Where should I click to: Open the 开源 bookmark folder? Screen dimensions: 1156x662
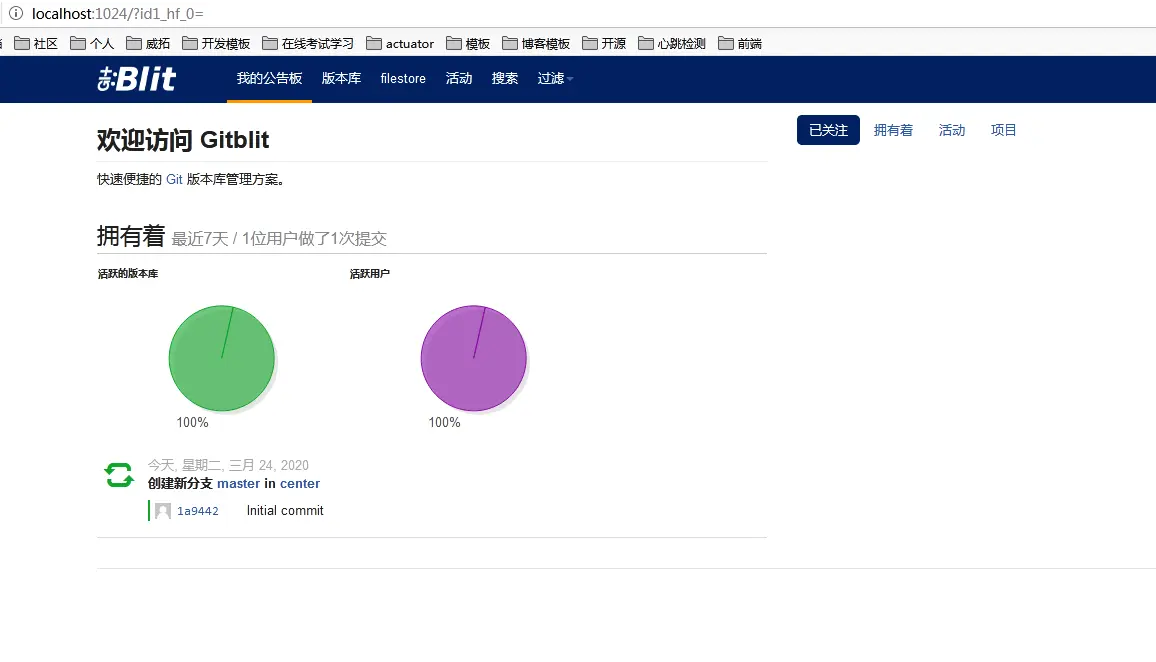point(604,43)
